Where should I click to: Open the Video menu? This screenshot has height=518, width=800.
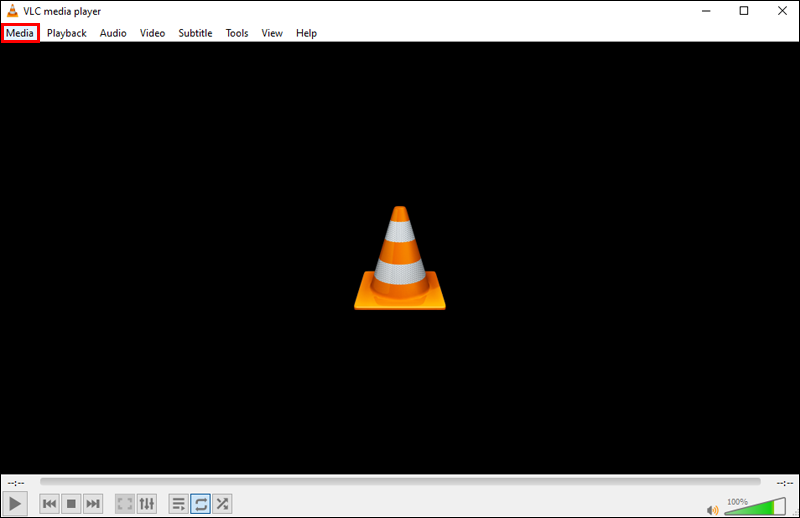click(152, 33)
